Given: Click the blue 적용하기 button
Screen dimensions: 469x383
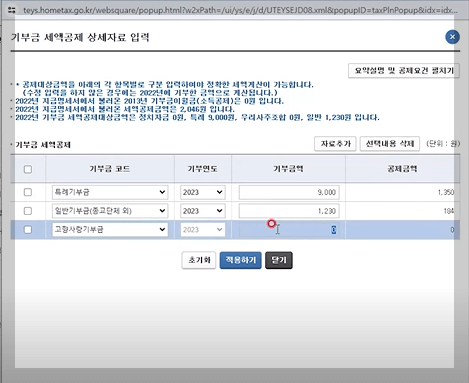Looking at the screenshot, I should pos(240,260).
